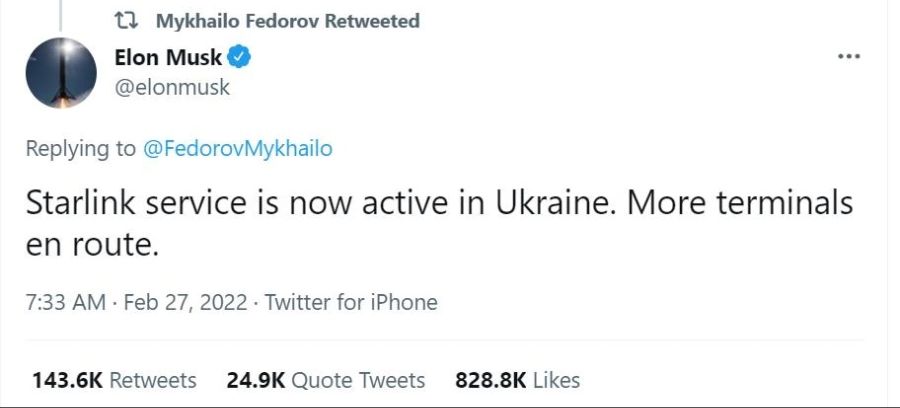View the 143.6K count of retweets
This screenshot has width=900, height=408.
click(x=66, y=380)
